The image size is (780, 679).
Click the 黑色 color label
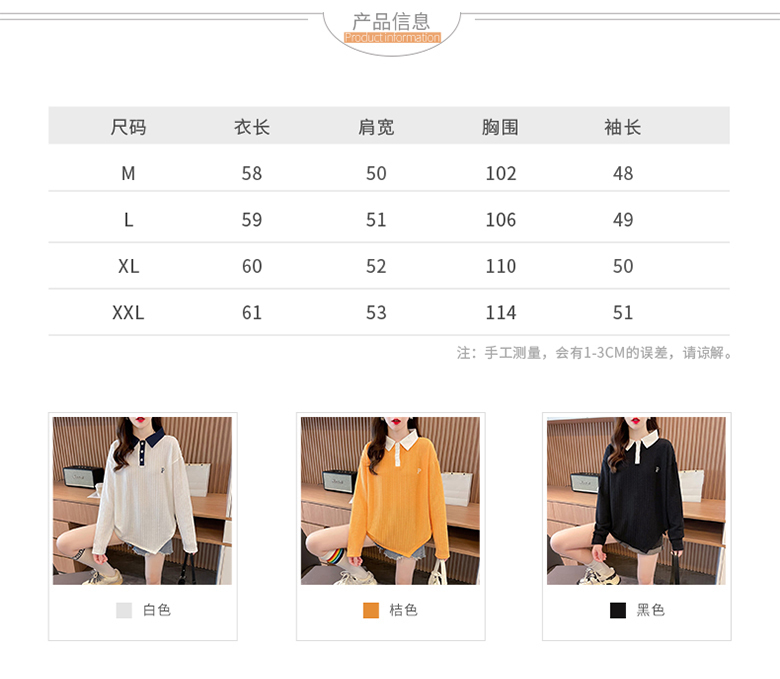651,610
